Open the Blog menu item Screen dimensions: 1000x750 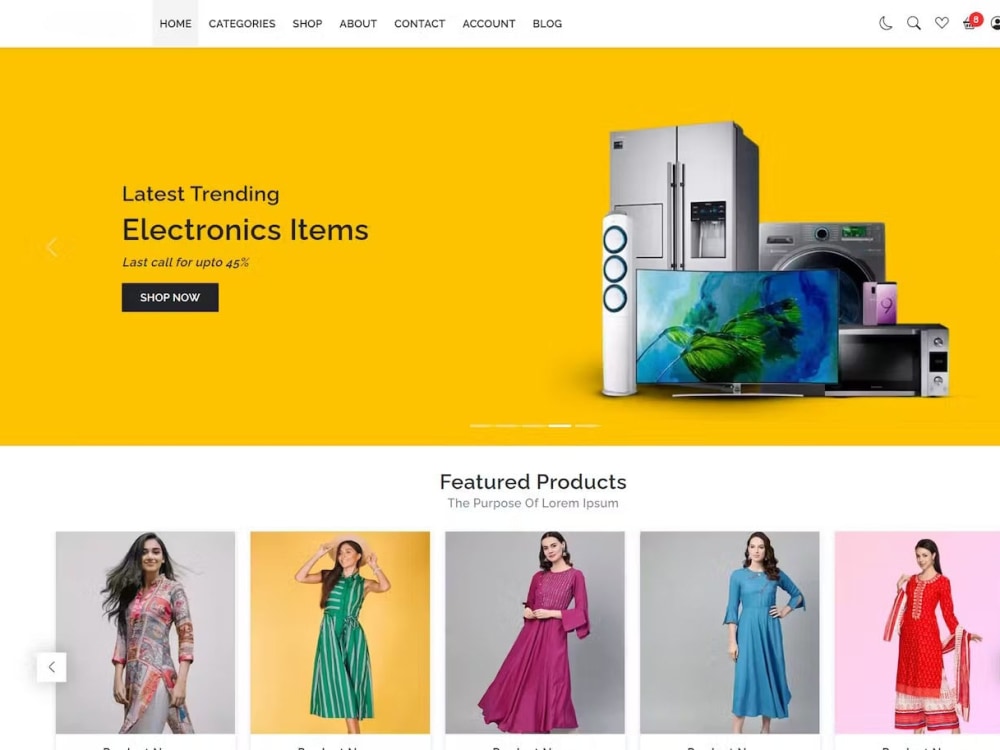(547, 24)
